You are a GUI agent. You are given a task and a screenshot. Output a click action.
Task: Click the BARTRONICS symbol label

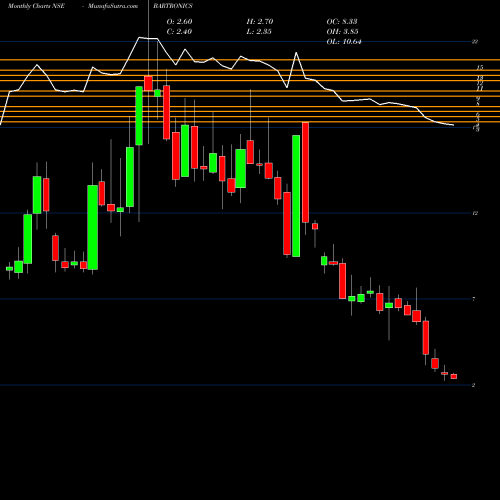pyautogui.click(x=173, y=6)
